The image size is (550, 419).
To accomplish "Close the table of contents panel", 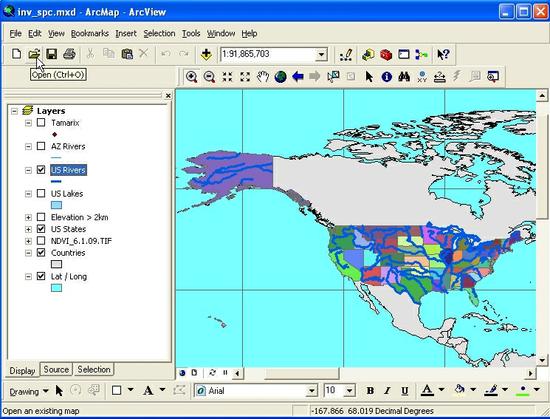I will click(168, 95).
